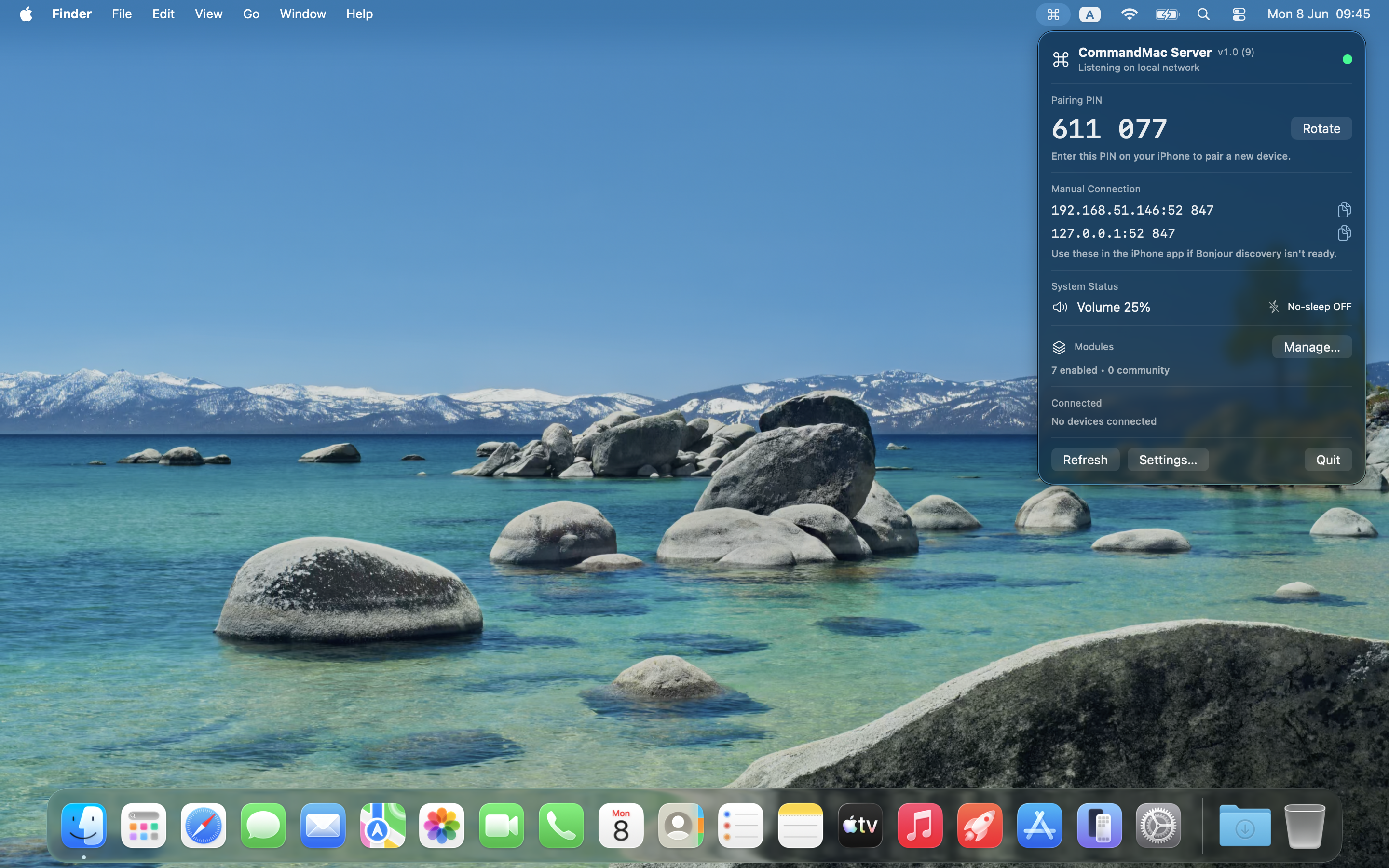Launch Apple TV from the Dock
1389x868 pixels.
click(x=860, y=826)
